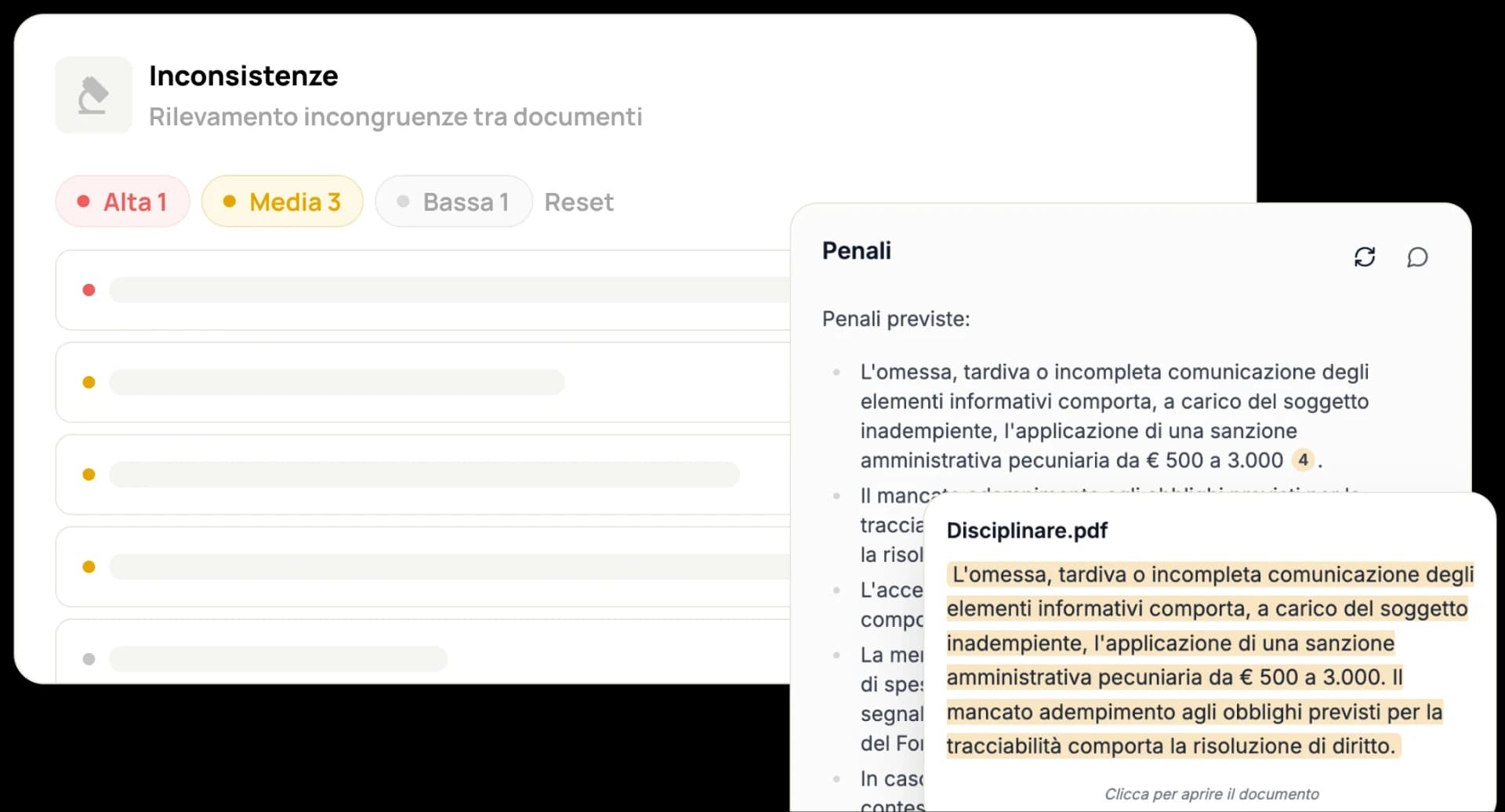The image size is (1505, 812).
Task: Click the first bullet text about sanzione amministrativa
Action: point(1115,415)
